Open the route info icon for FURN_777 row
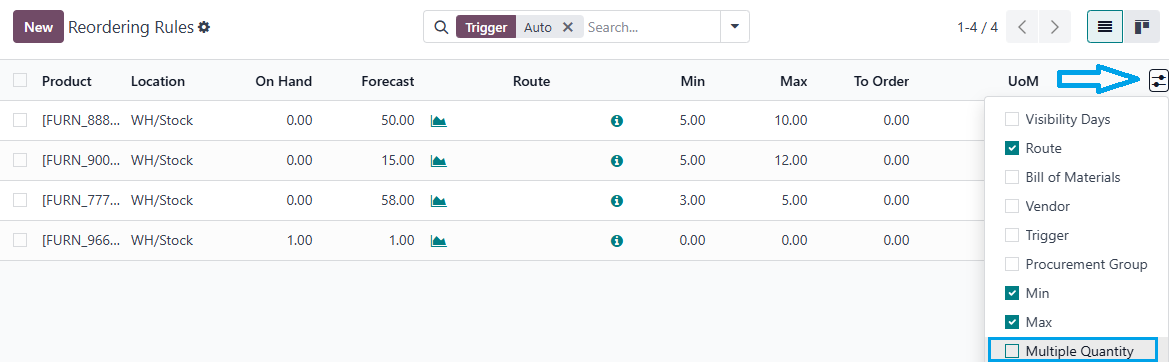The height and width of the screenshot is (362, 1169). (x=617, y=200)
